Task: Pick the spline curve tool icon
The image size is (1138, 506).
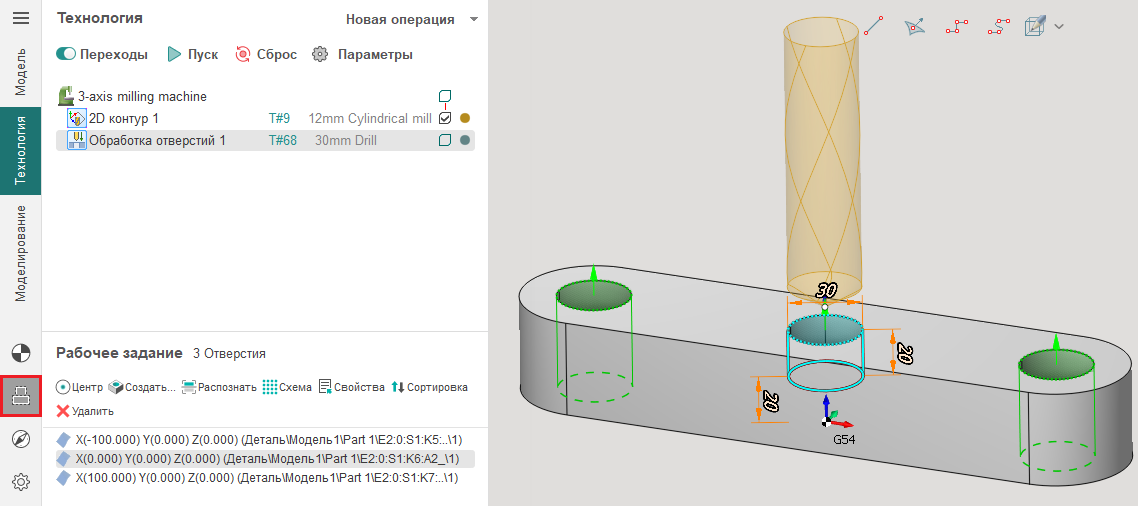Action: click(x=996, y=27)
